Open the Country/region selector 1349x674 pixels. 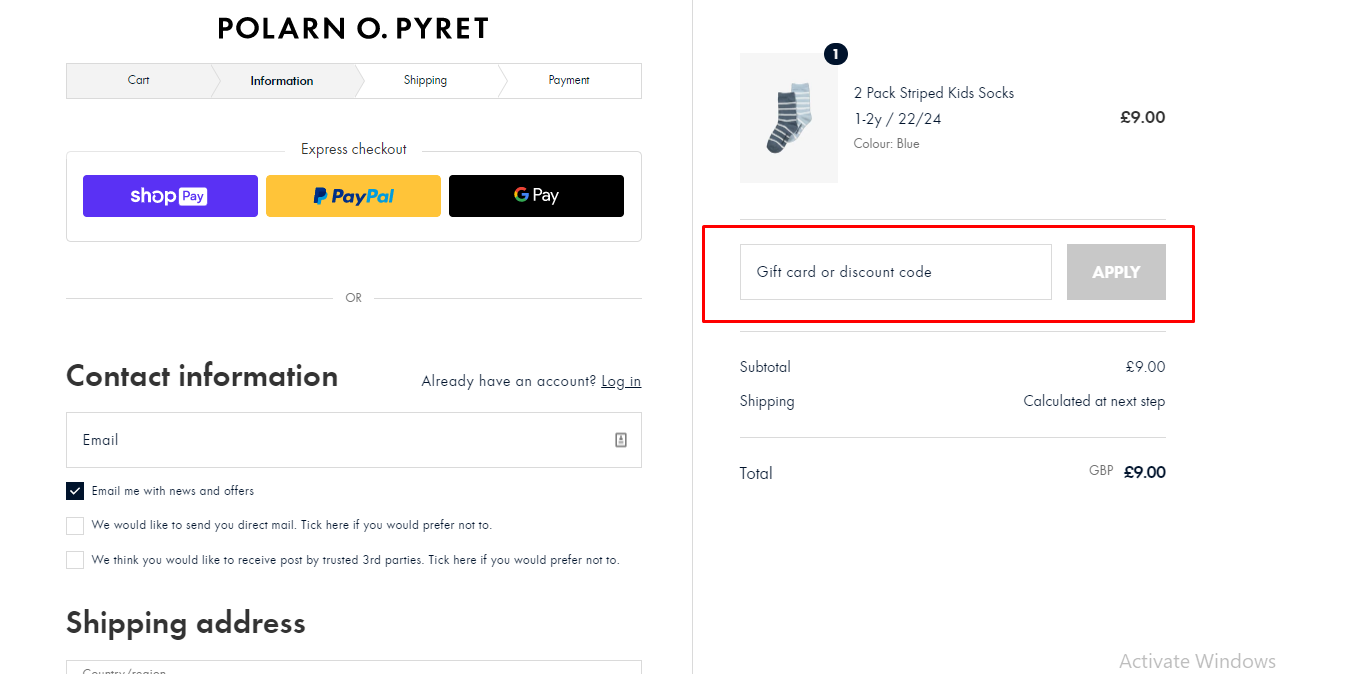[x=353, y=668]
